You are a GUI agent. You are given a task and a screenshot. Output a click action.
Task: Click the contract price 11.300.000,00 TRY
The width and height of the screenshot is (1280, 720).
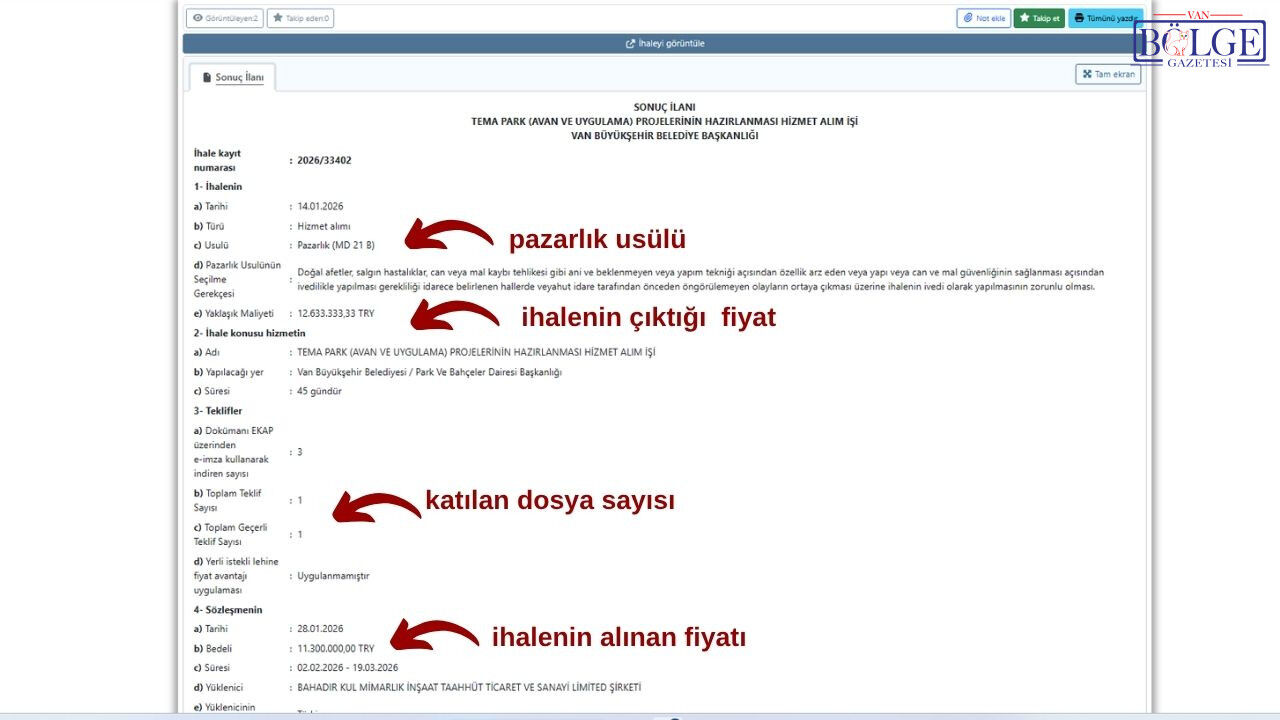coord(336,648)
